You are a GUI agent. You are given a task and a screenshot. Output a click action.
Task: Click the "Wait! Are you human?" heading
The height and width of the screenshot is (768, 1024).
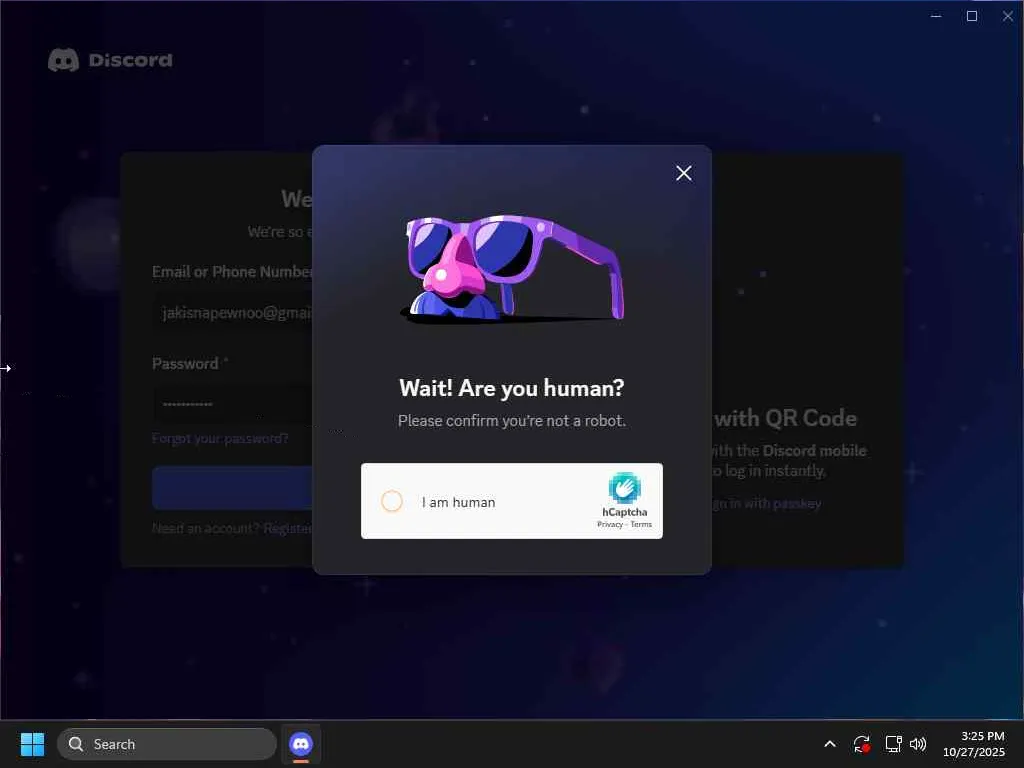[512, 388]
